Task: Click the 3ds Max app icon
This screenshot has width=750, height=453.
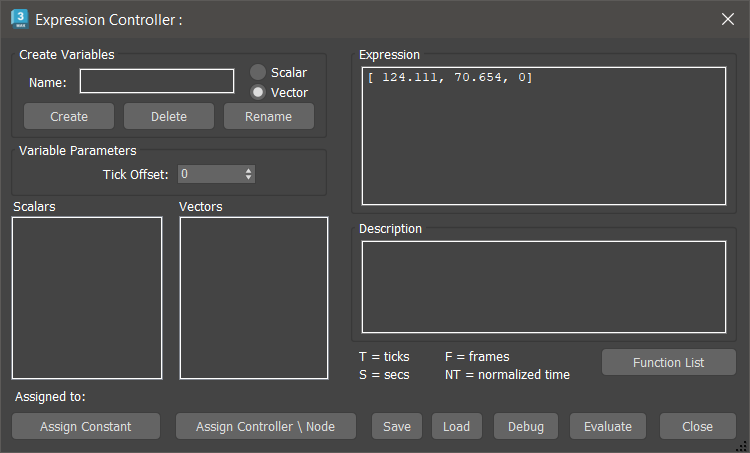Action: point(19,18)
